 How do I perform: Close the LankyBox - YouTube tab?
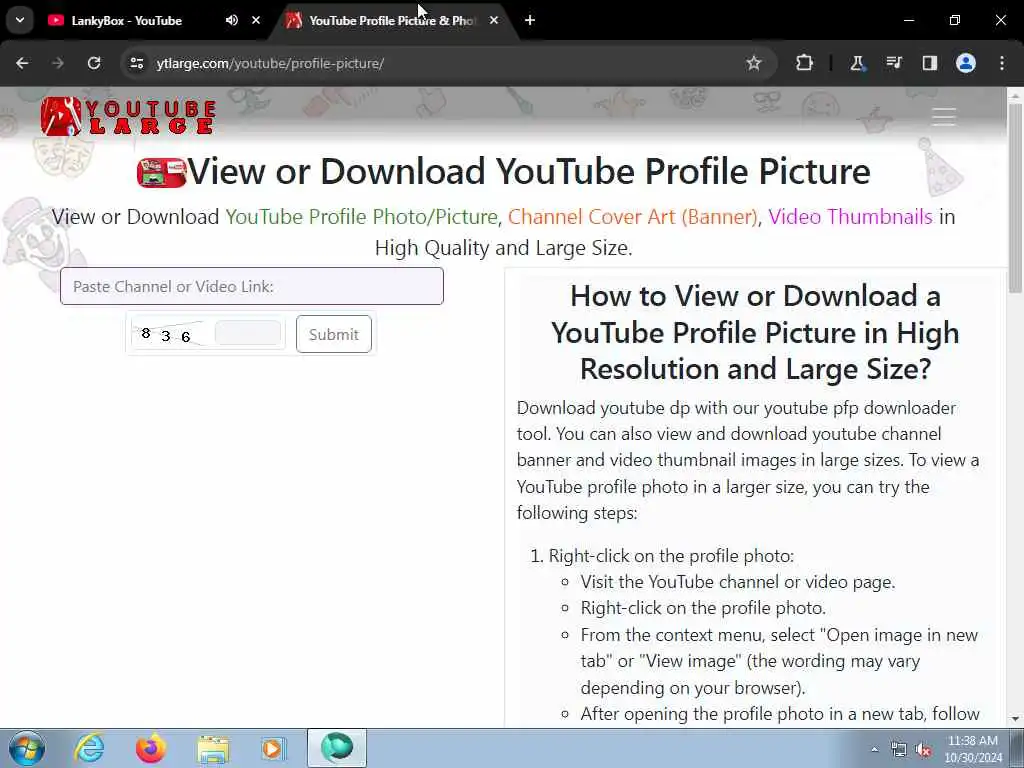coord(256,20)
